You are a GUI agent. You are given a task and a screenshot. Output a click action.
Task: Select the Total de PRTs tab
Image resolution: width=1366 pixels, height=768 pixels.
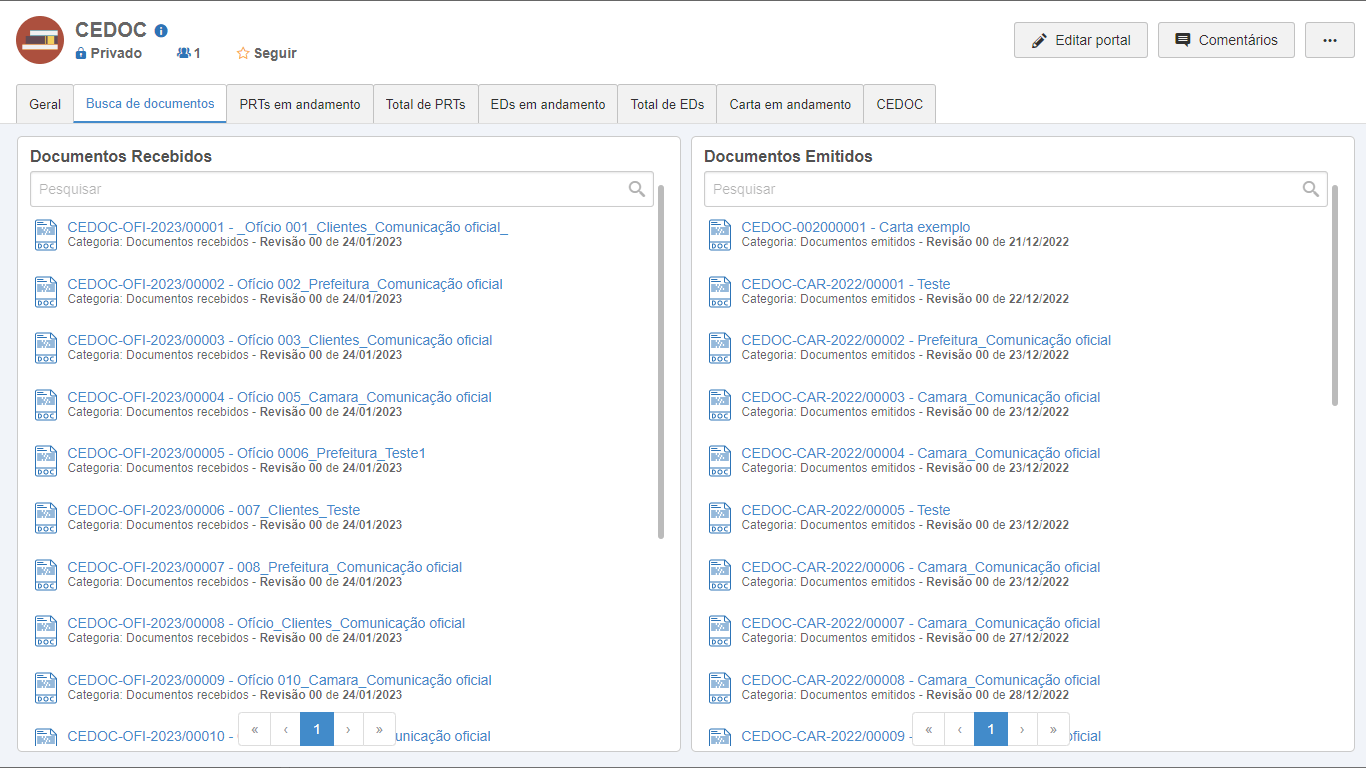click(x=426, y=104)
